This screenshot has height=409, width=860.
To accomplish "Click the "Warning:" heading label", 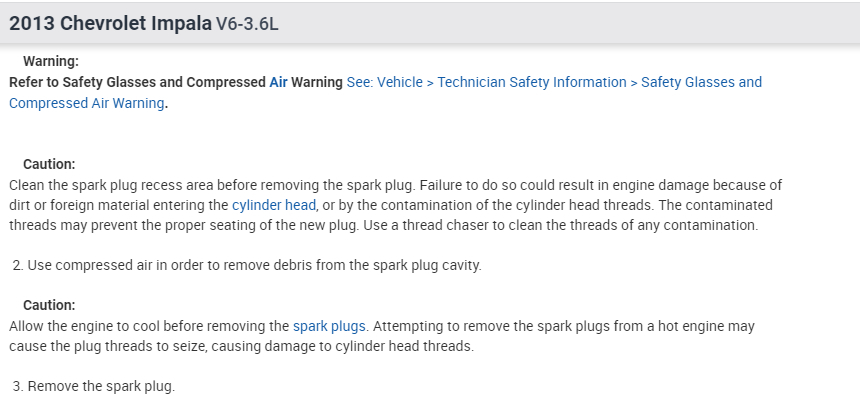I will [x=50, y=61].
